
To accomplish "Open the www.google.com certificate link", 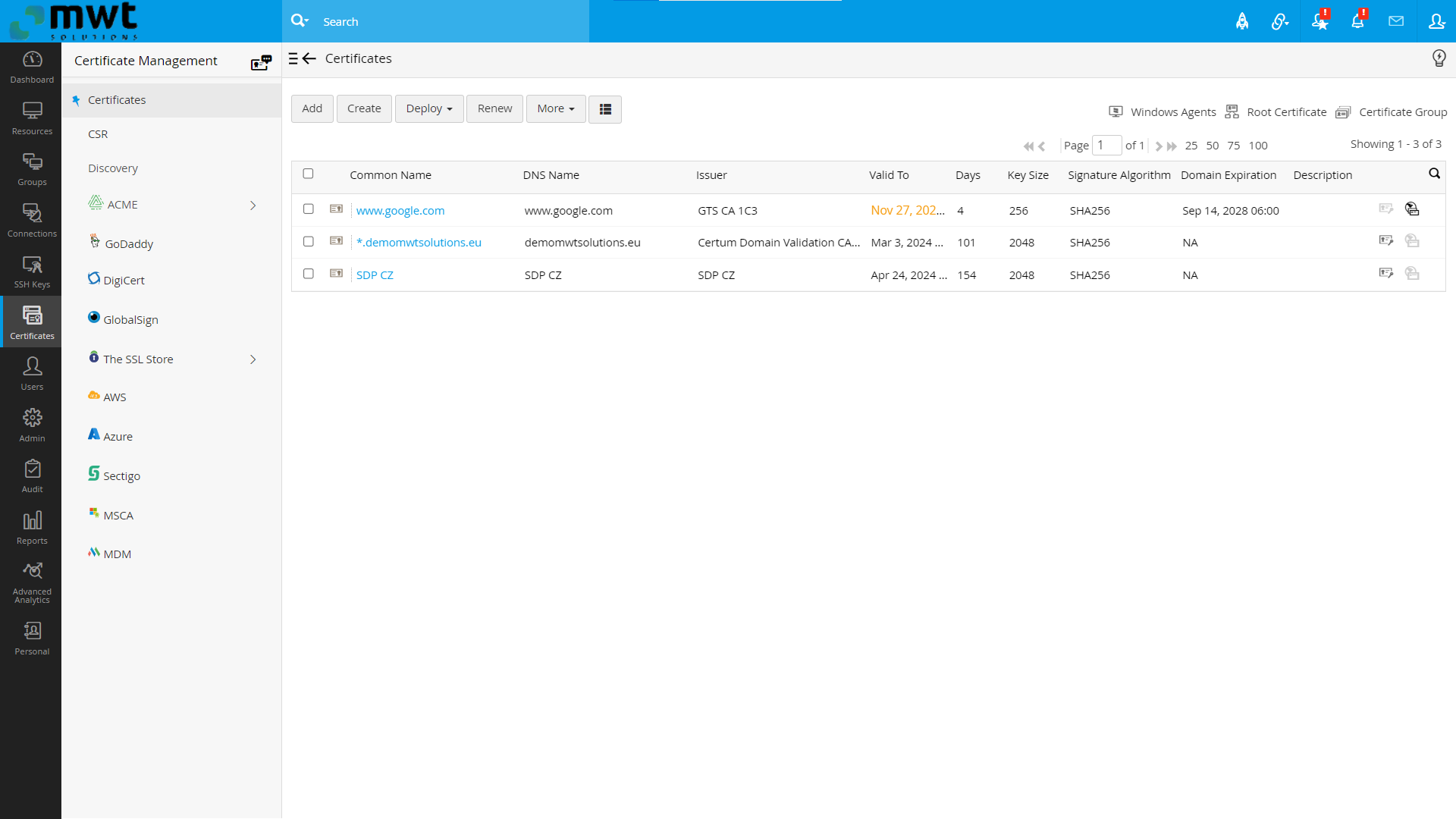I will (400, 210).
